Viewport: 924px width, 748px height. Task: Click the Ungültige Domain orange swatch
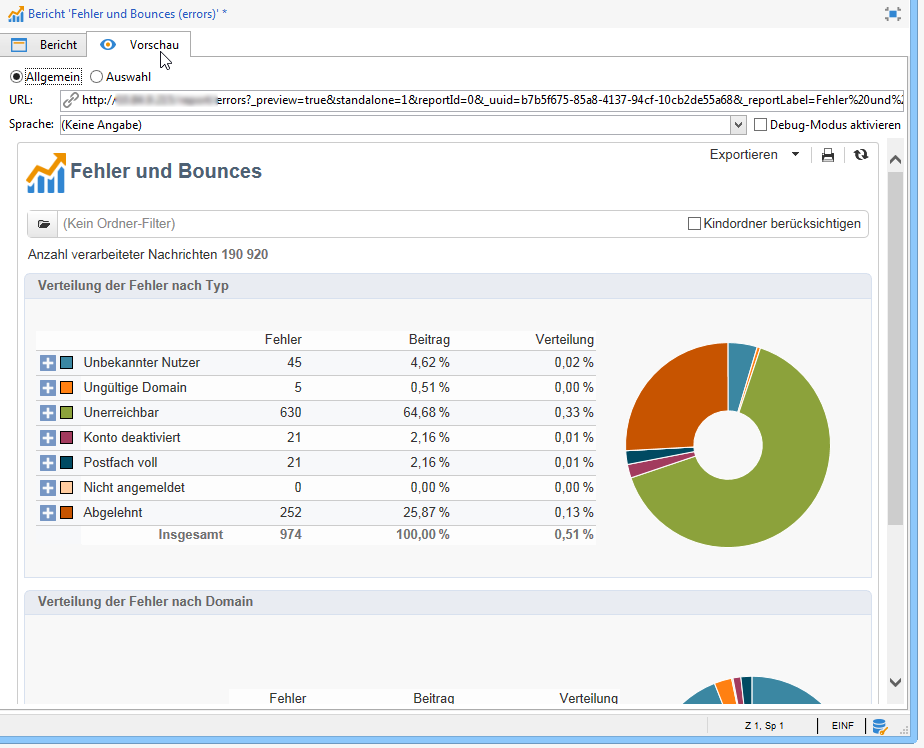(67, 388)
